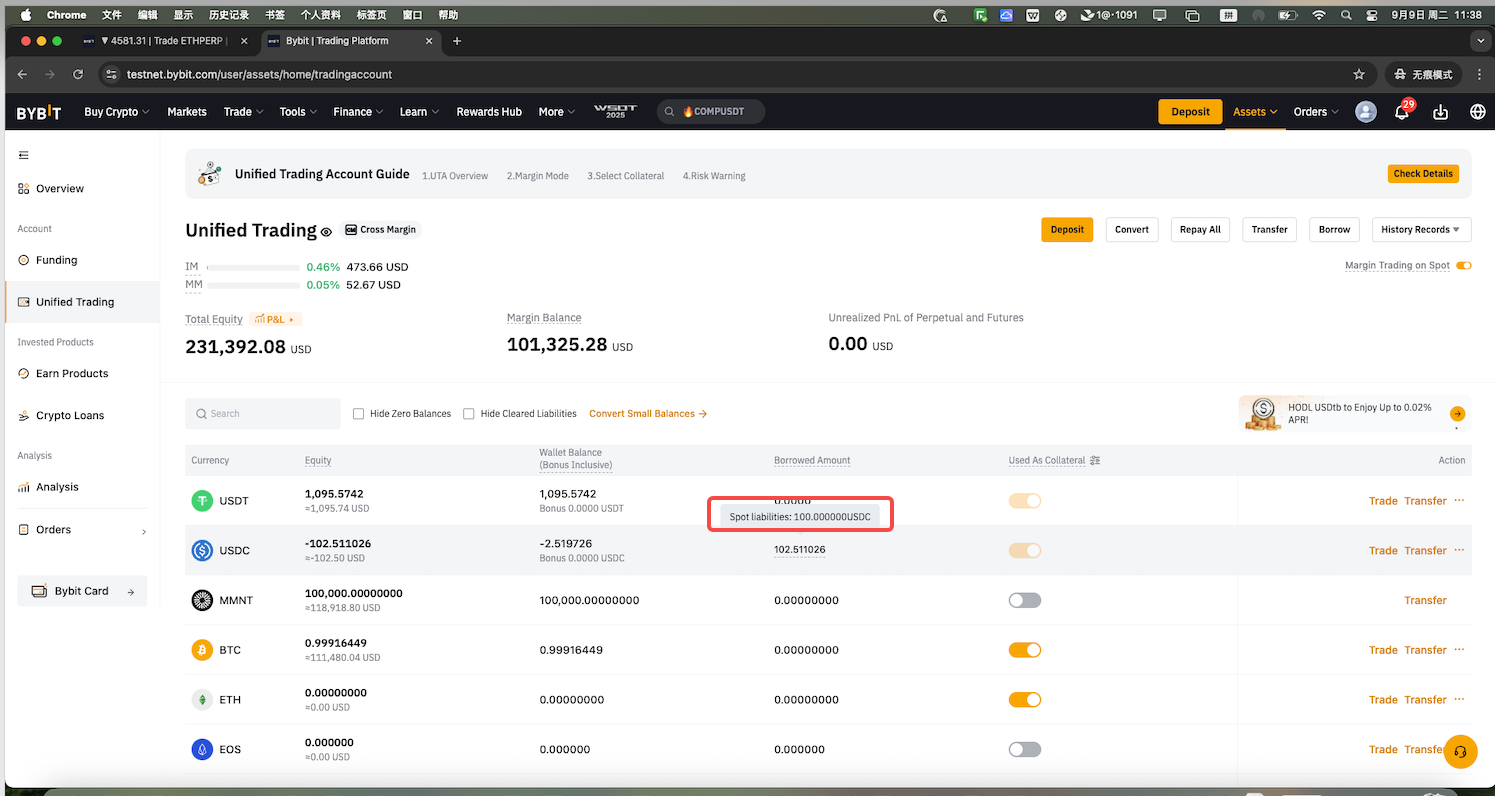Collapse the sidebar with hamburger icon
The width and height of the screenshot is (1495, 796).
24,155
